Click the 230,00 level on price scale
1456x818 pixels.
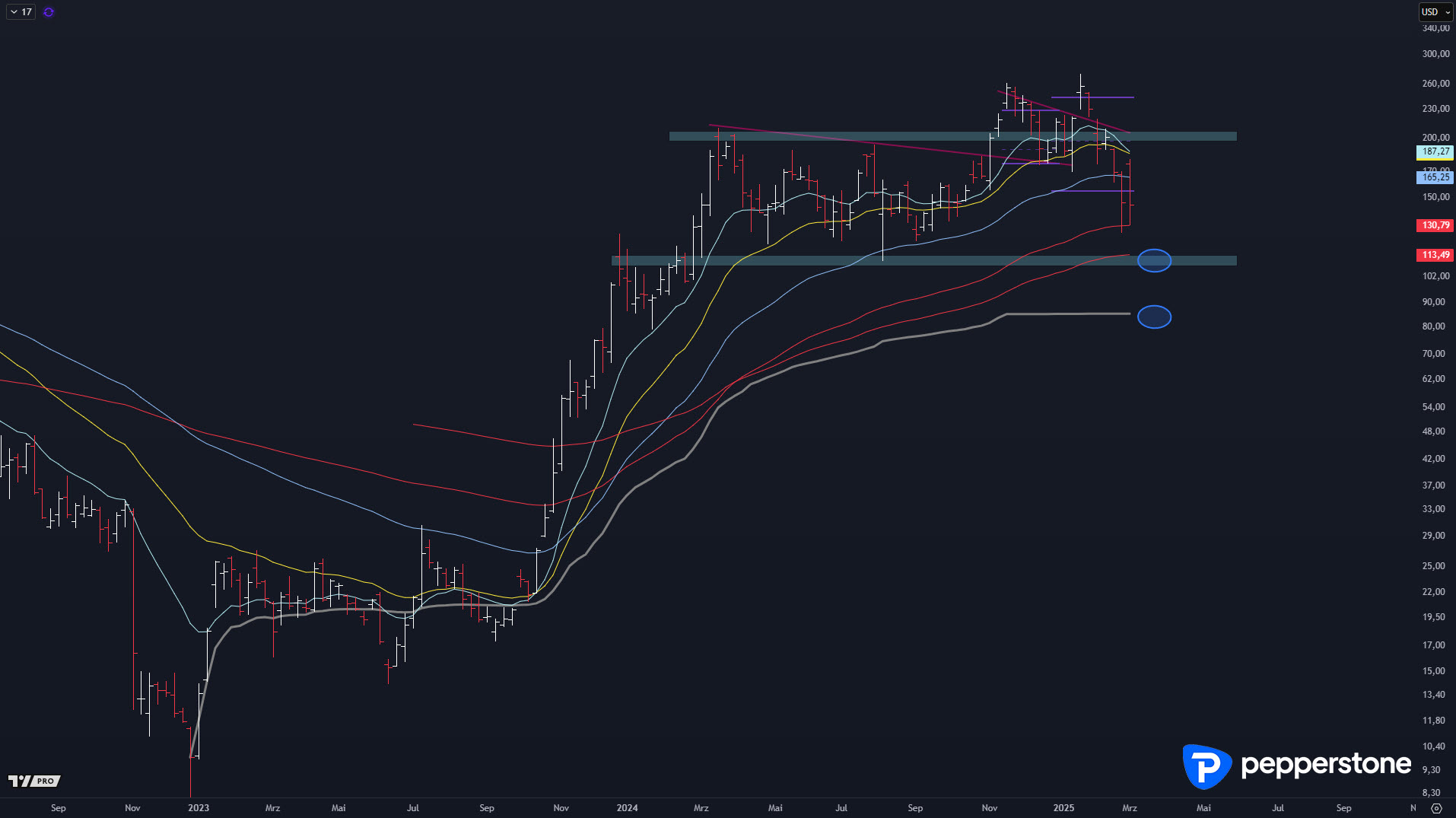pyautogui.click(x=1435, y=109)
